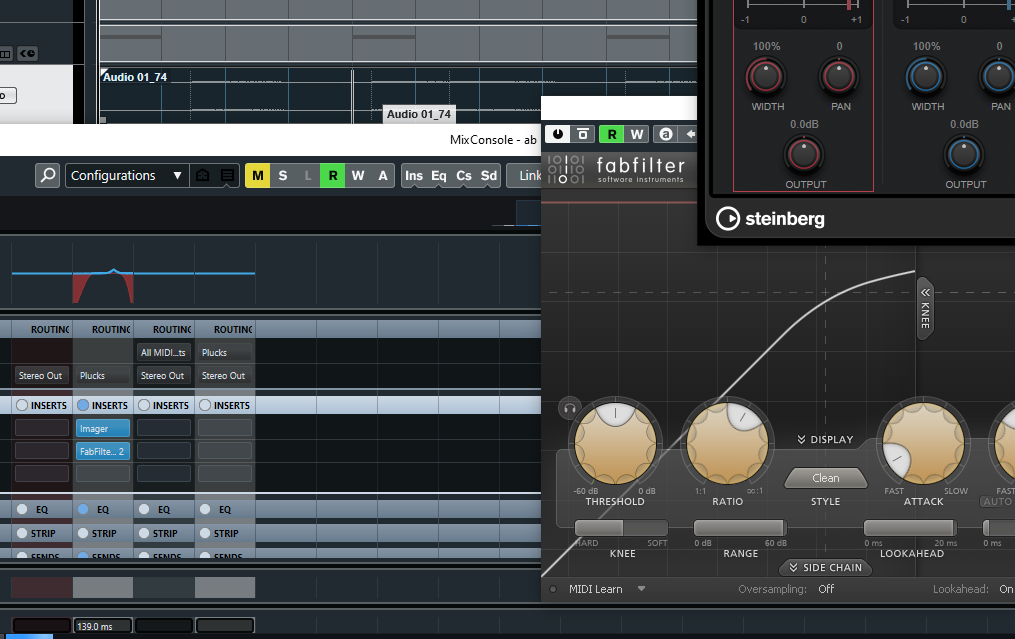
Task: Click the Link button in MixConsole toolbar
Action: 526,175
